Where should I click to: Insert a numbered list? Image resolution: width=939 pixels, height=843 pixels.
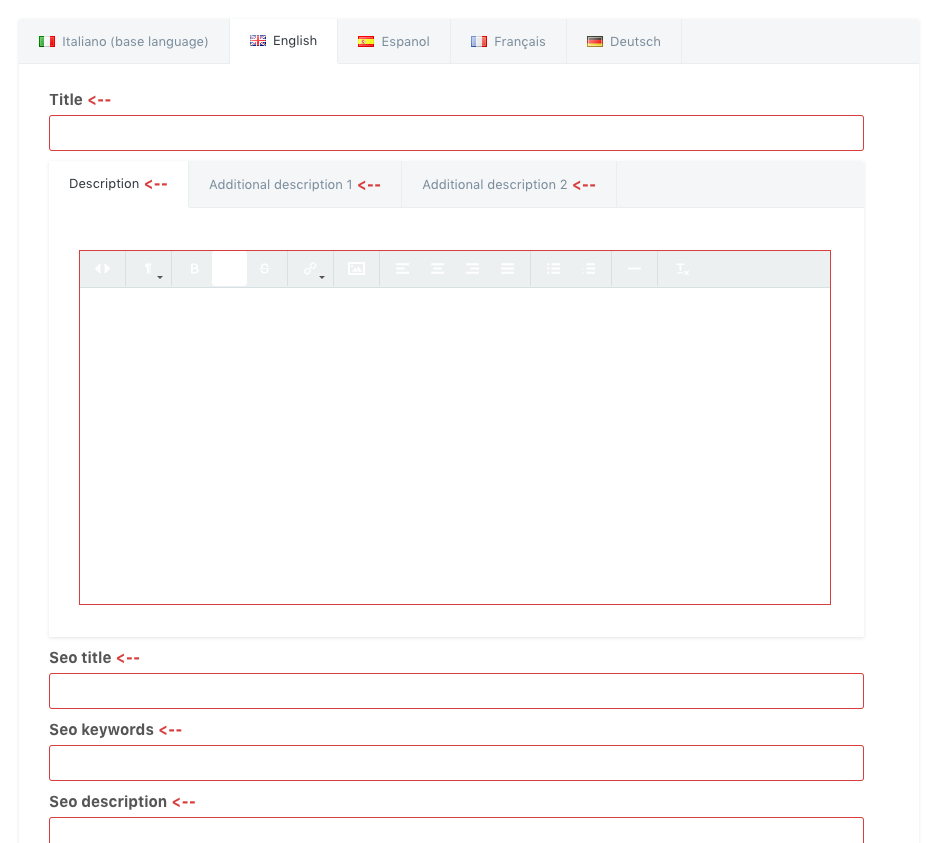pos(589,269)
